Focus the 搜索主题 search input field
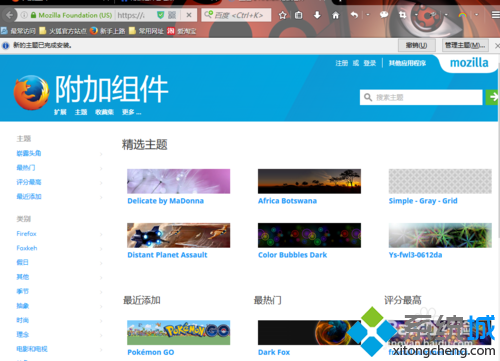Viewport: 500px width, 361px height. point(421,97)
